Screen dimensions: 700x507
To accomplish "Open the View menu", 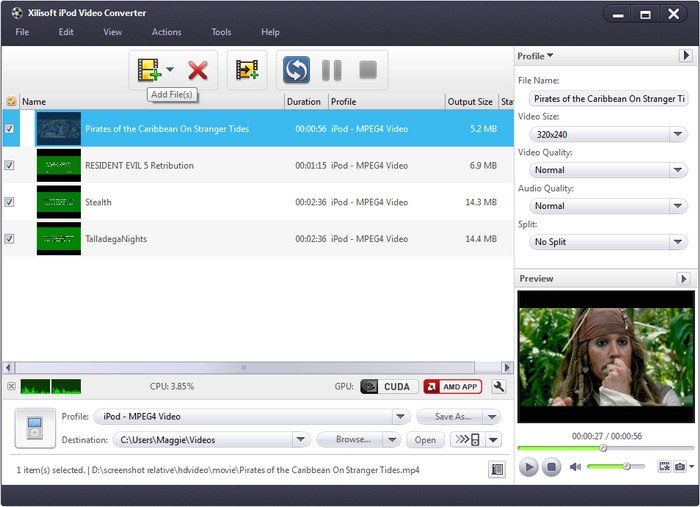I will tap(112, 32).
